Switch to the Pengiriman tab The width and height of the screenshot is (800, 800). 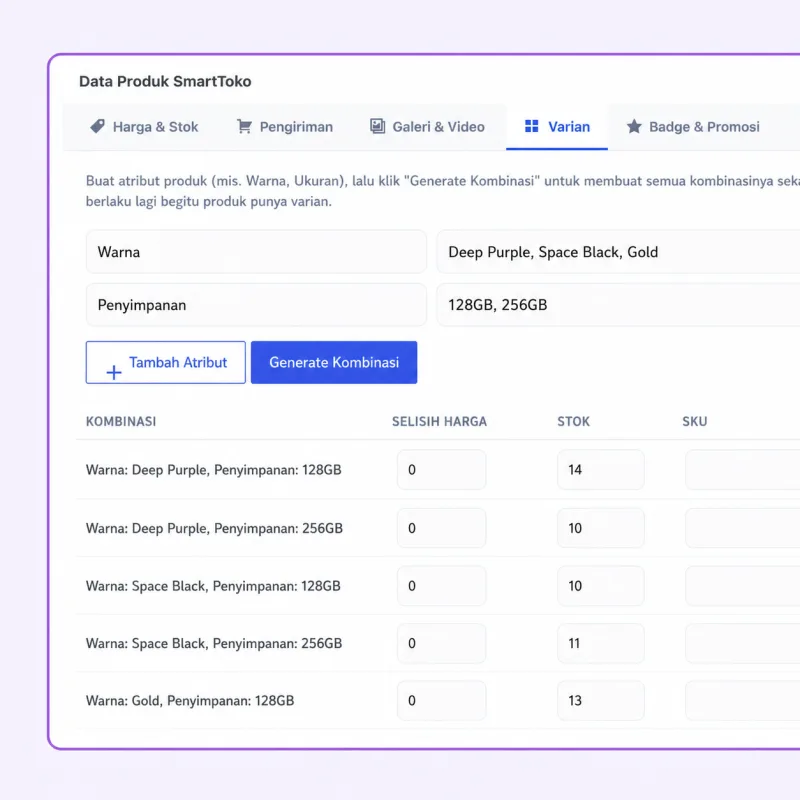285,127
